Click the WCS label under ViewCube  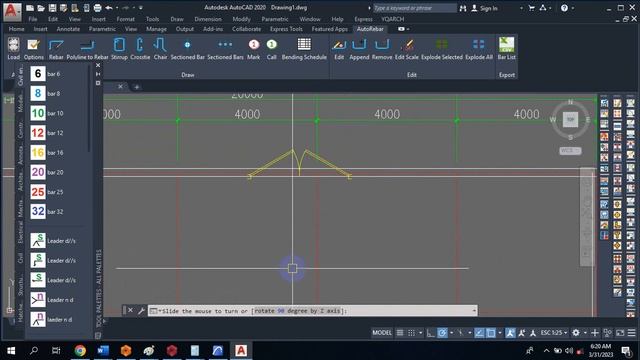pos(570,151)
